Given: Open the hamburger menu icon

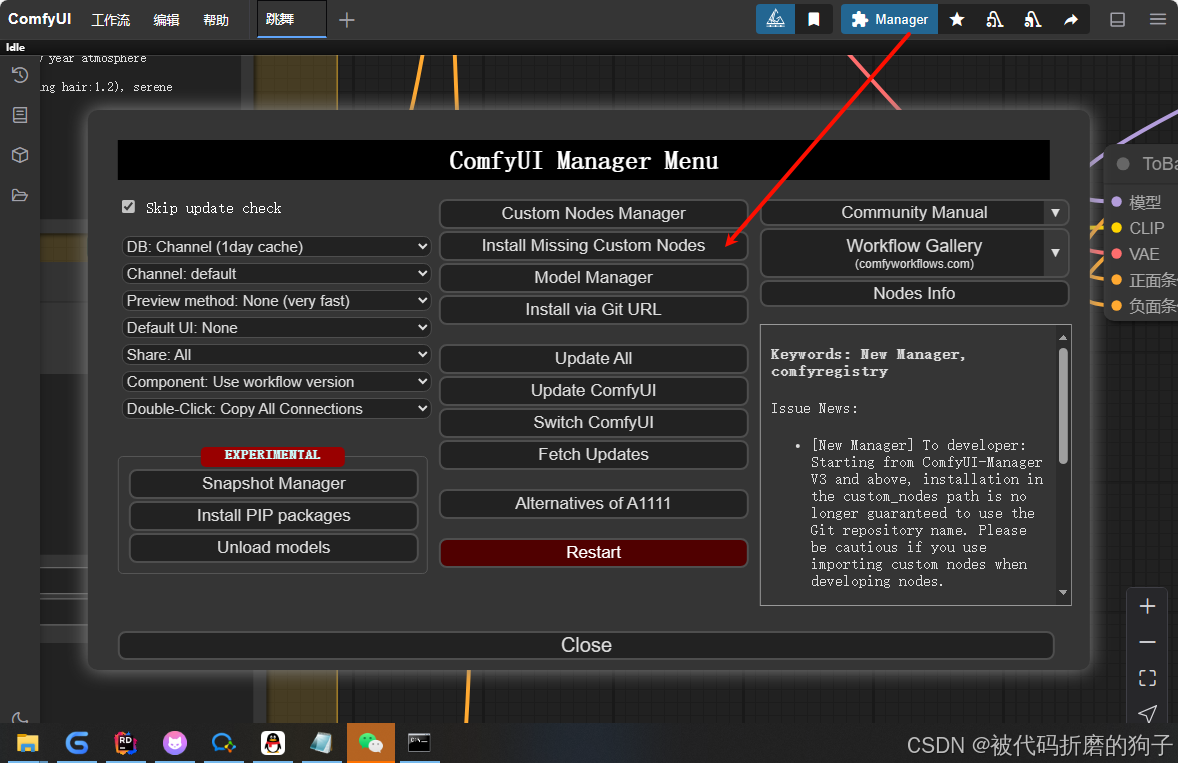Looking at the screenshot, I should click(x=1158, y=20).
